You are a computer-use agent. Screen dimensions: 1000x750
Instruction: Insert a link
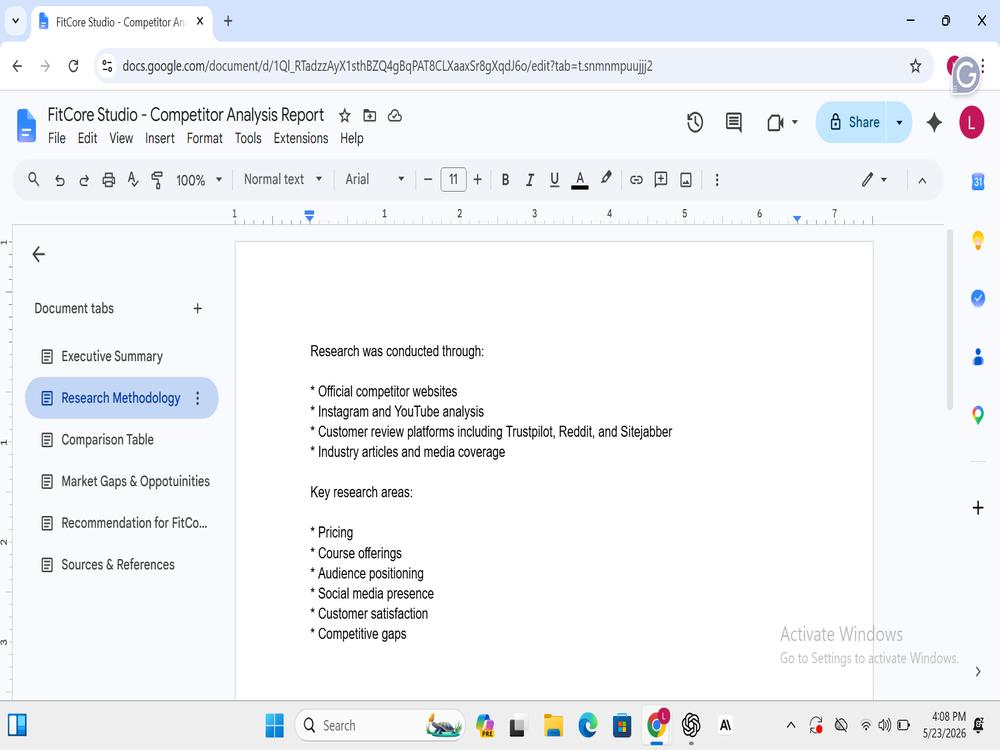tap(636, 180)
